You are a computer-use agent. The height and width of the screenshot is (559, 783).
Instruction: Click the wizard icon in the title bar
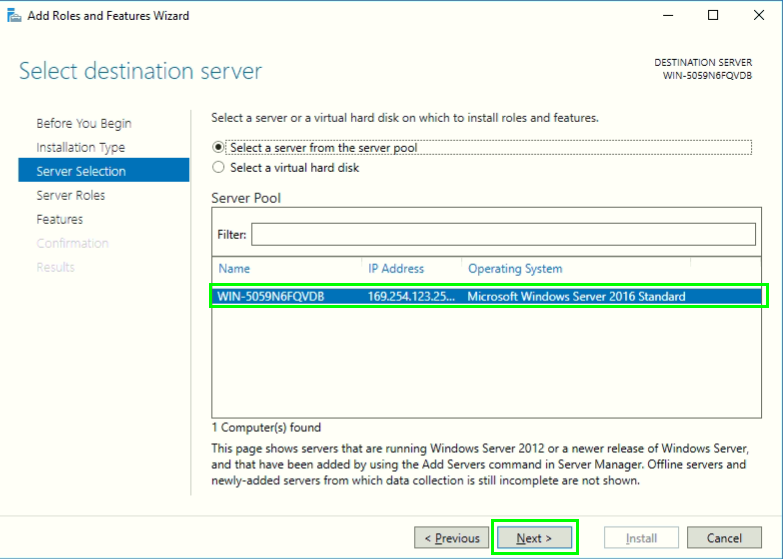coord(14,15)
